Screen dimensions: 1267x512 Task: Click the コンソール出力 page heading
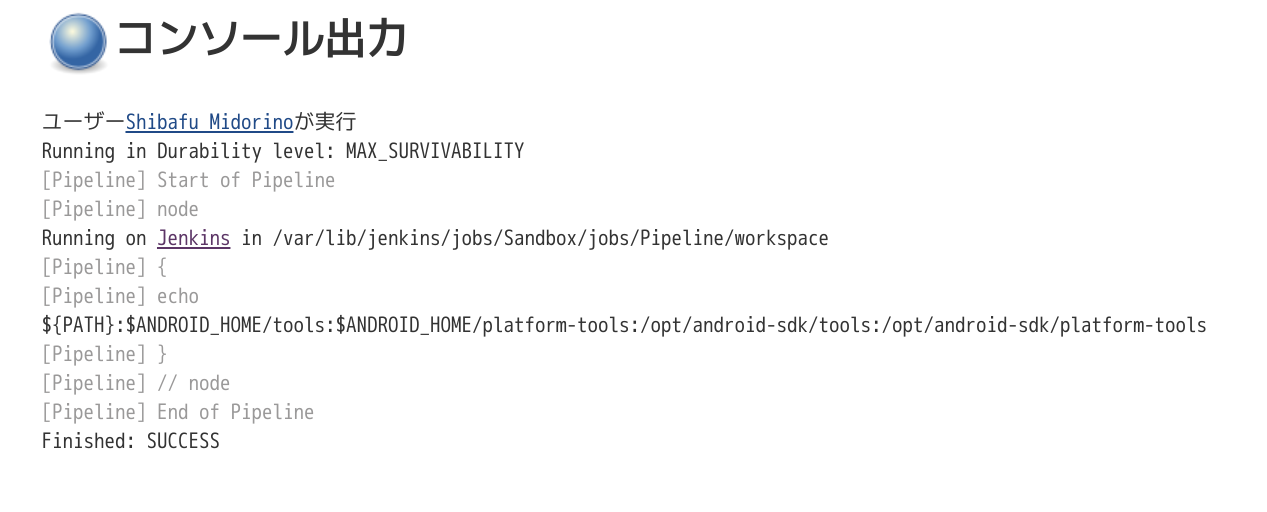[262, 41]
